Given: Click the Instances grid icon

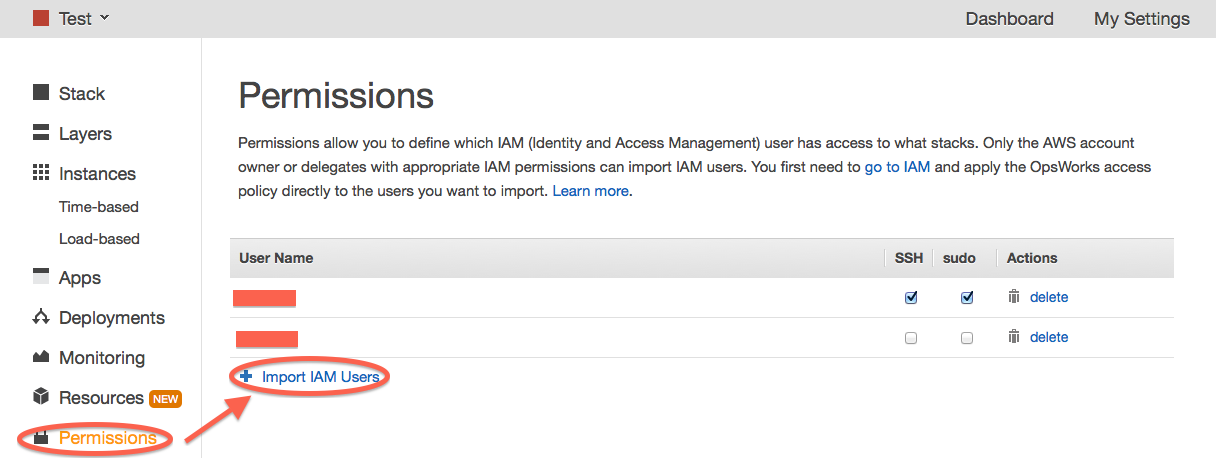Looking at the screenshot, I should [x=41, y=173].
